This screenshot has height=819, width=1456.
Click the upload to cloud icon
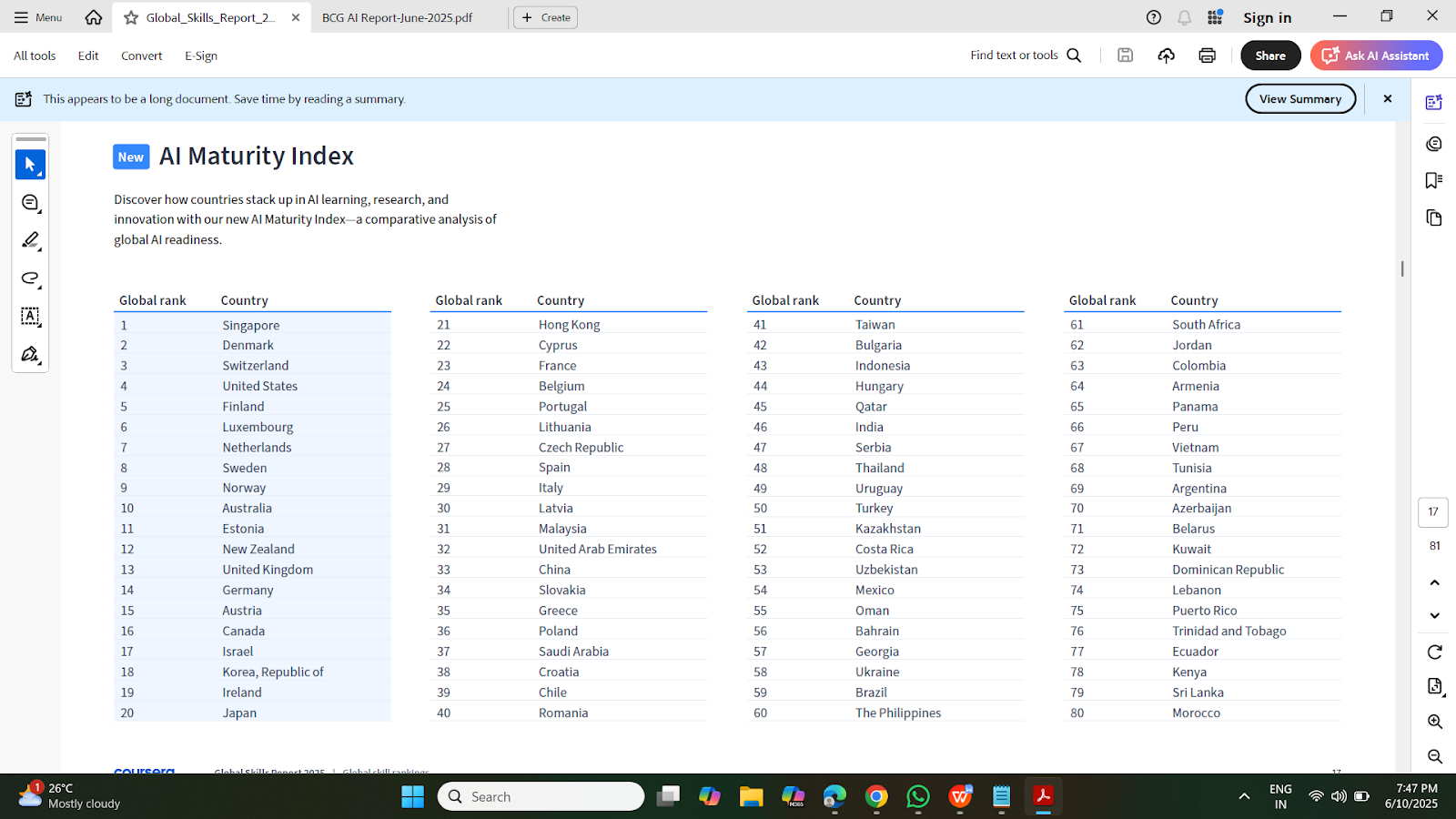pyautogui.click(x=1167, y=56)
